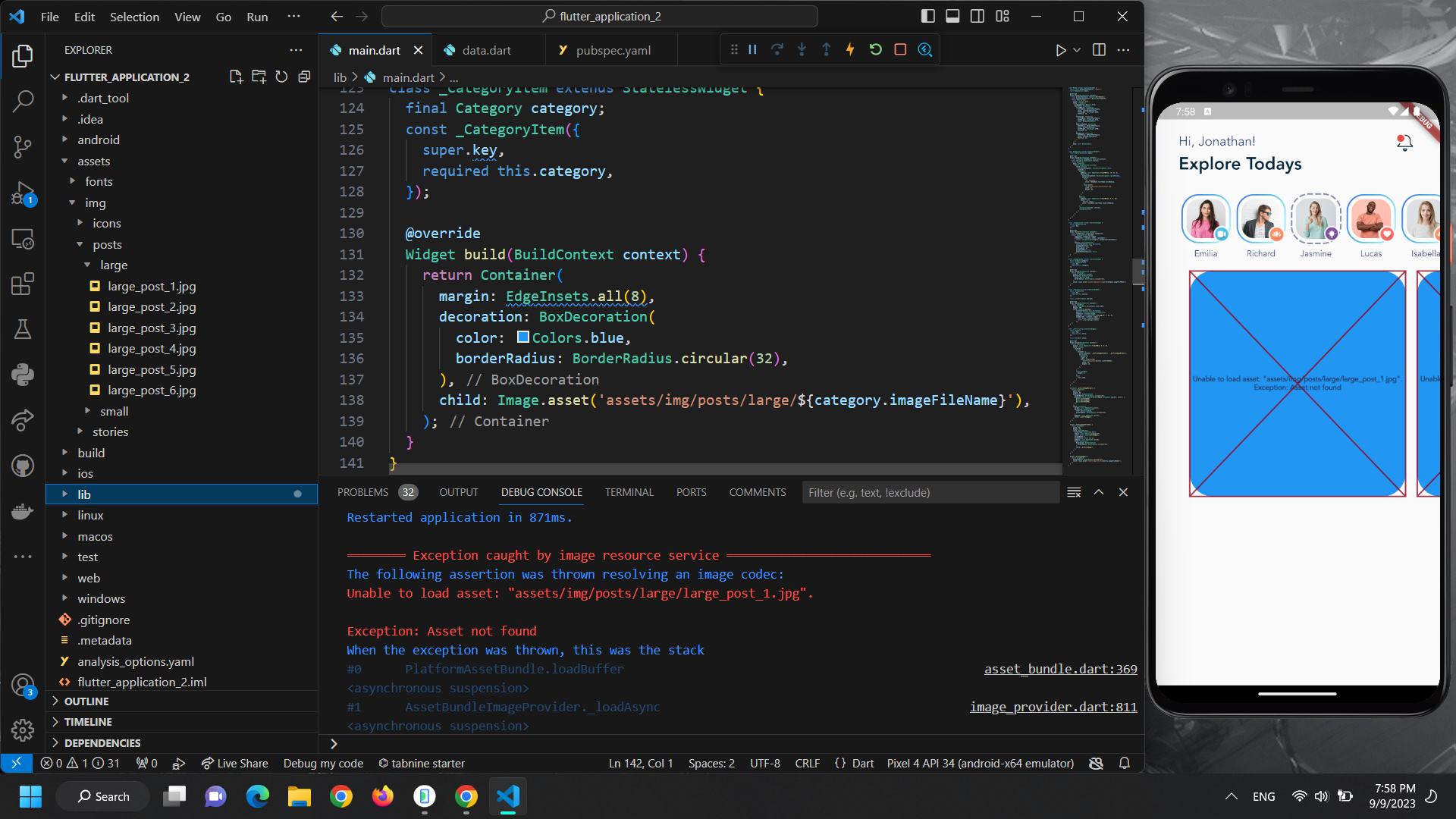Switch to the TERMINAL tab in panel
1456x819 pixels.
(x=628, y=492)
